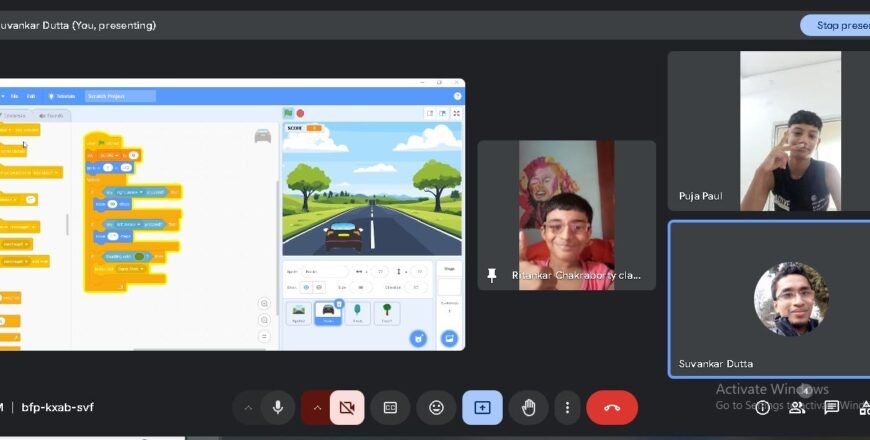Zoom in on the code workspace
870x440 pixels.
(264, 304)
